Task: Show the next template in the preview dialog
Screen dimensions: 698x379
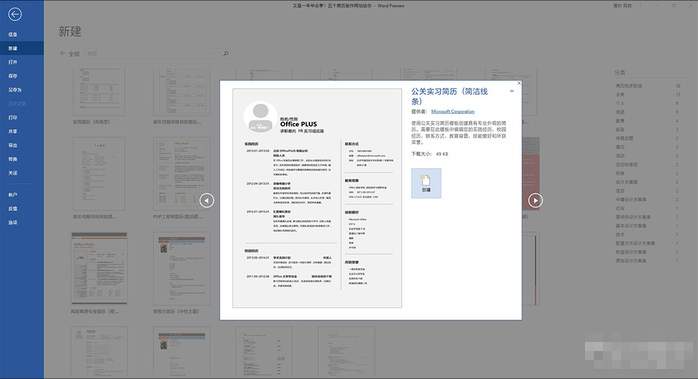Action: point(535,200)
